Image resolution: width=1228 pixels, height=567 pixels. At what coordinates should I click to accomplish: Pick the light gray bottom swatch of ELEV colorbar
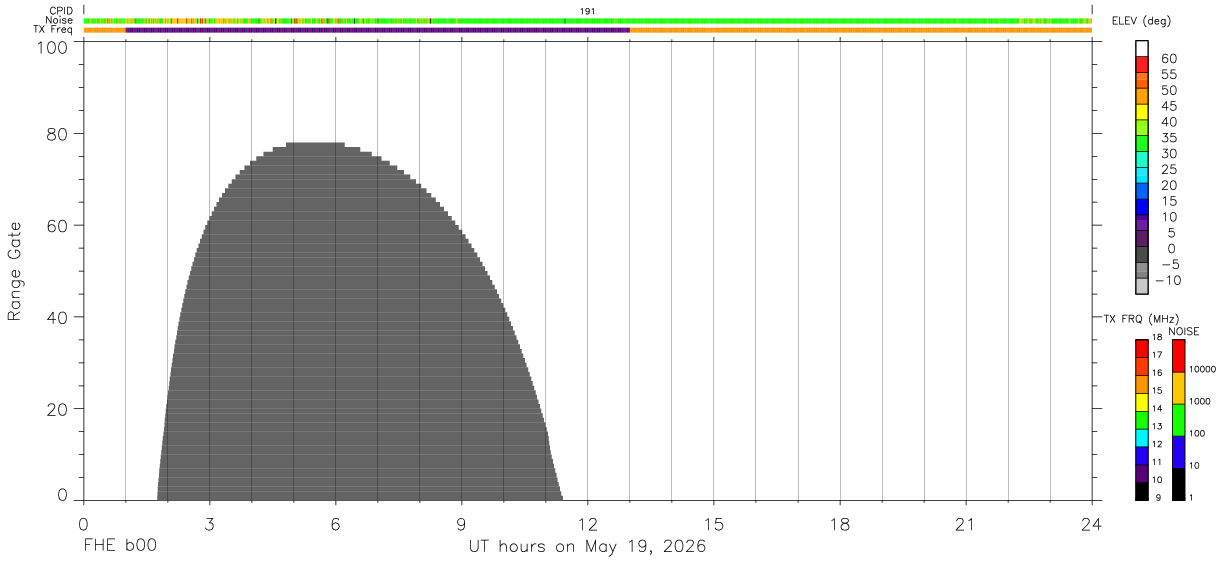click(x=1142, y=286)
